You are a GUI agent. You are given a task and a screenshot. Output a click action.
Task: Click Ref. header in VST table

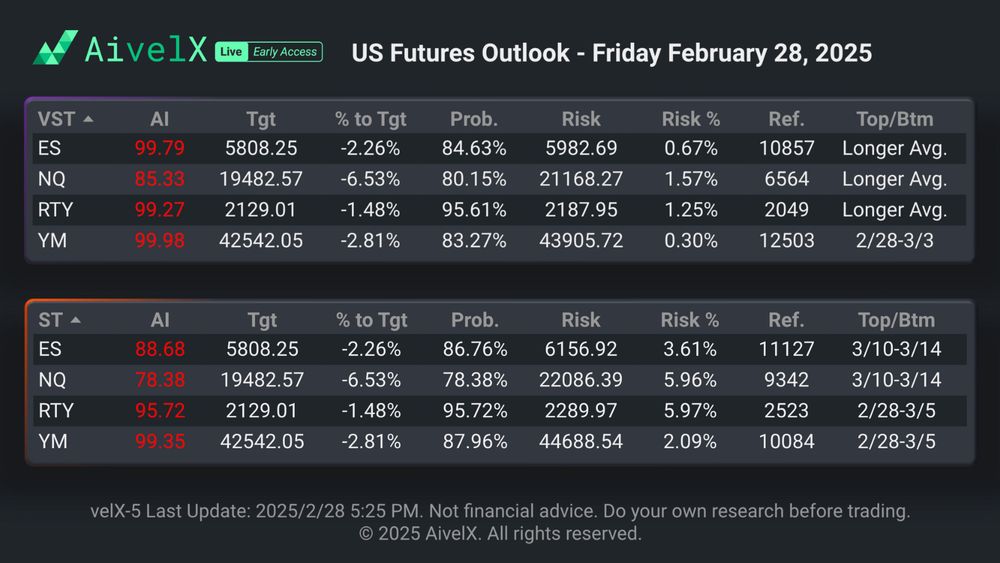[786, 119]
